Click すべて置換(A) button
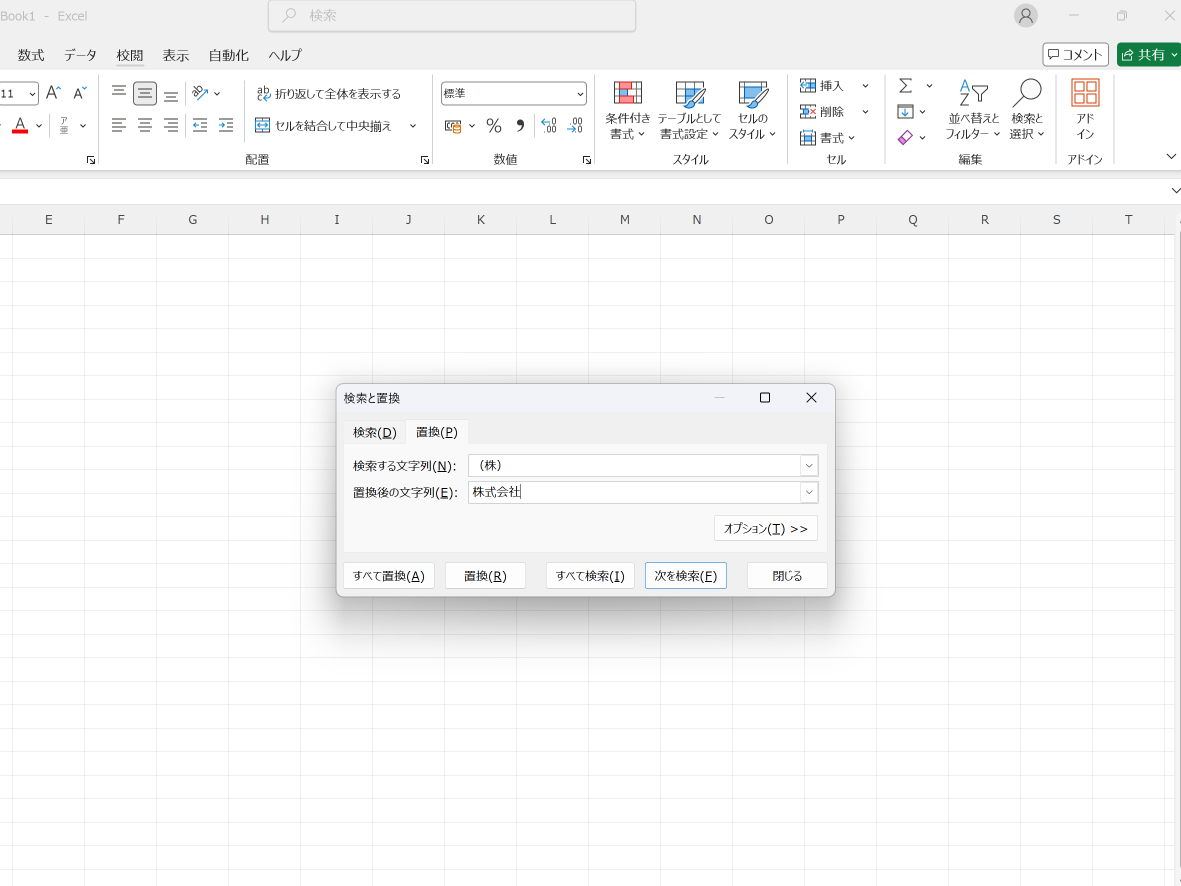This screenshot has height=886, width=1181. tap(389, 576)
